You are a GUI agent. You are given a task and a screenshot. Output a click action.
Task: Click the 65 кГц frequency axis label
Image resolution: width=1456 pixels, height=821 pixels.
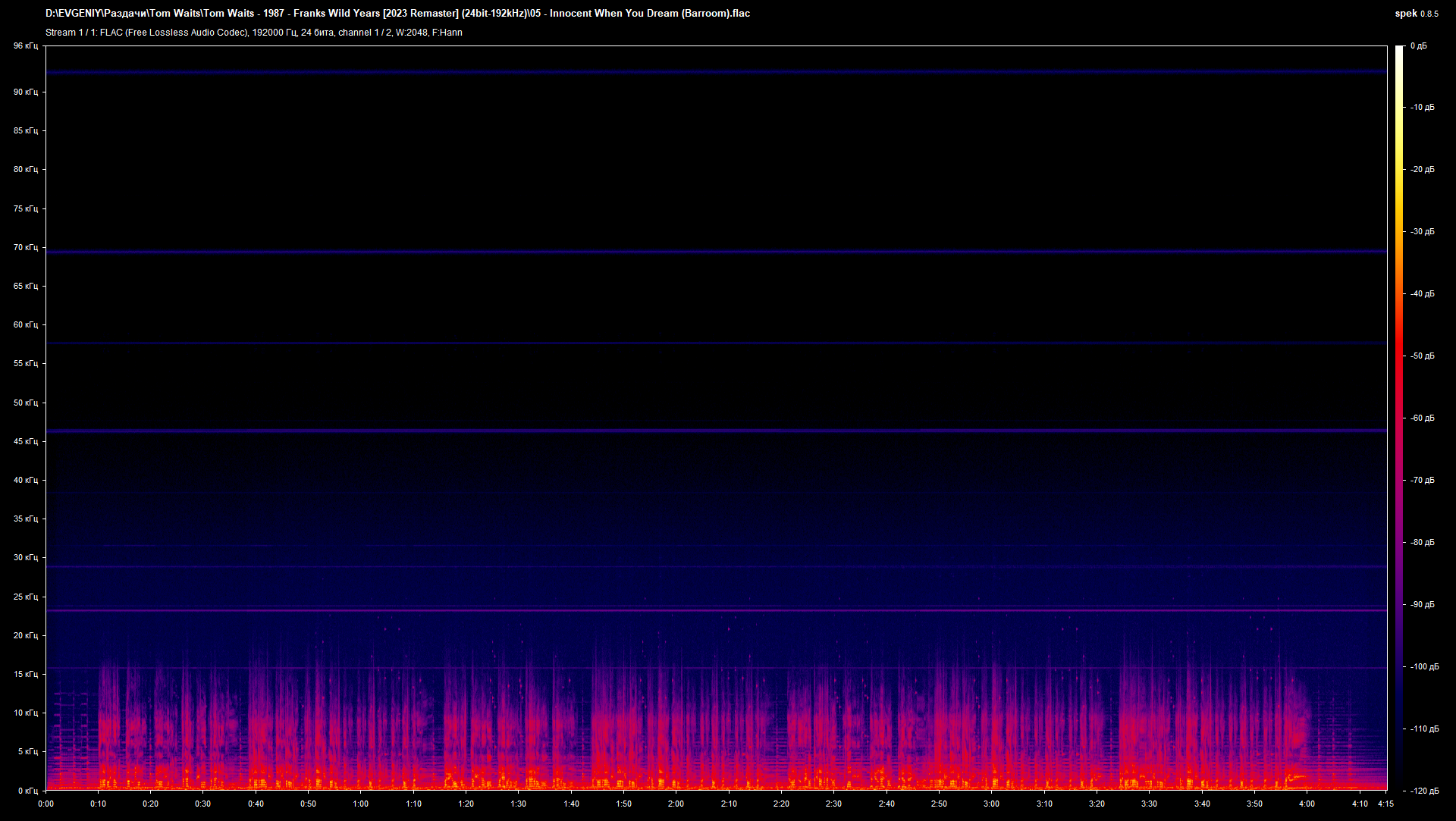(25, 286)
